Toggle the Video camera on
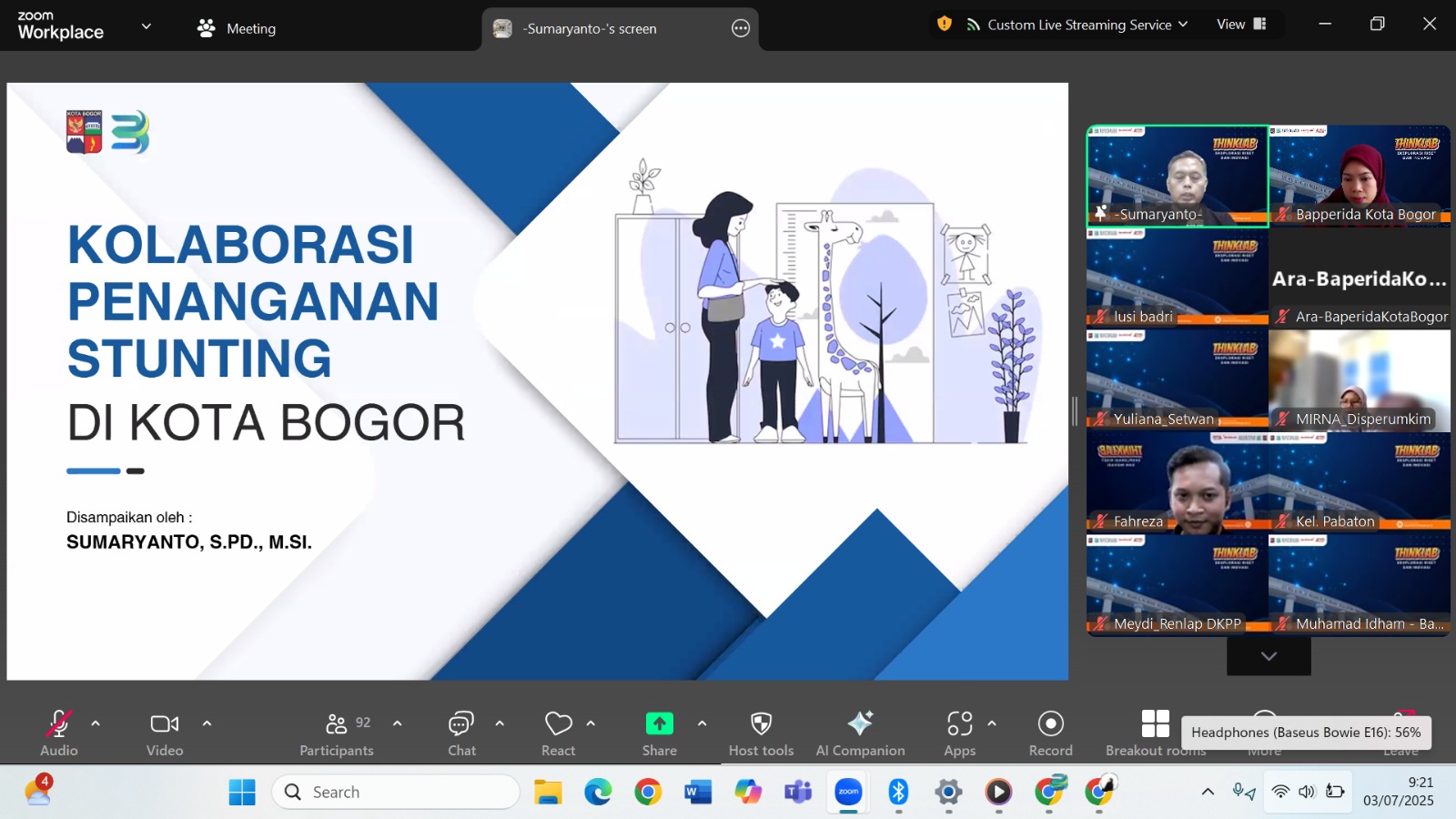 click(x=165, y=724)
